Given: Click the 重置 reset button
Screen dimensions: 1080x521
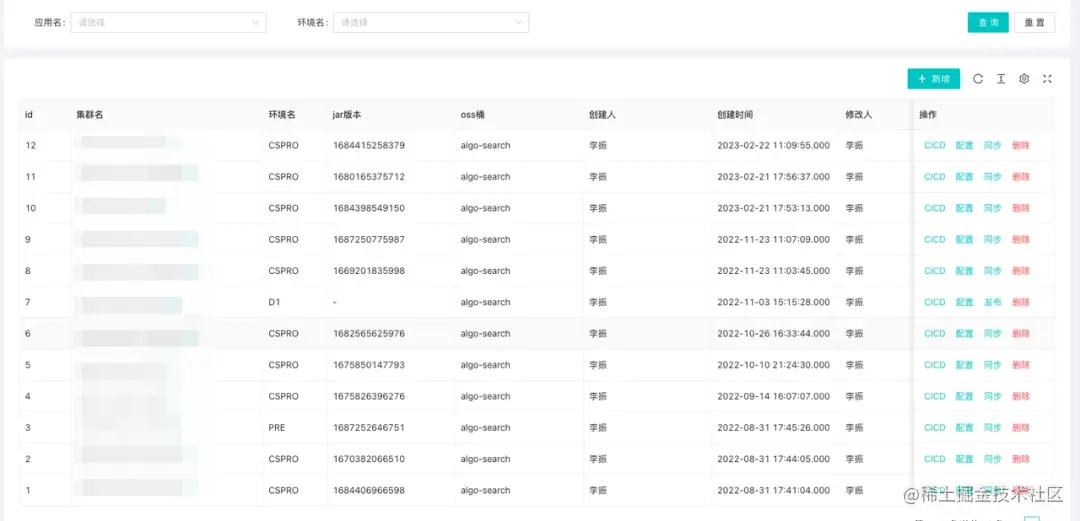Looking at the screenshot, I should pos(1035,22).
